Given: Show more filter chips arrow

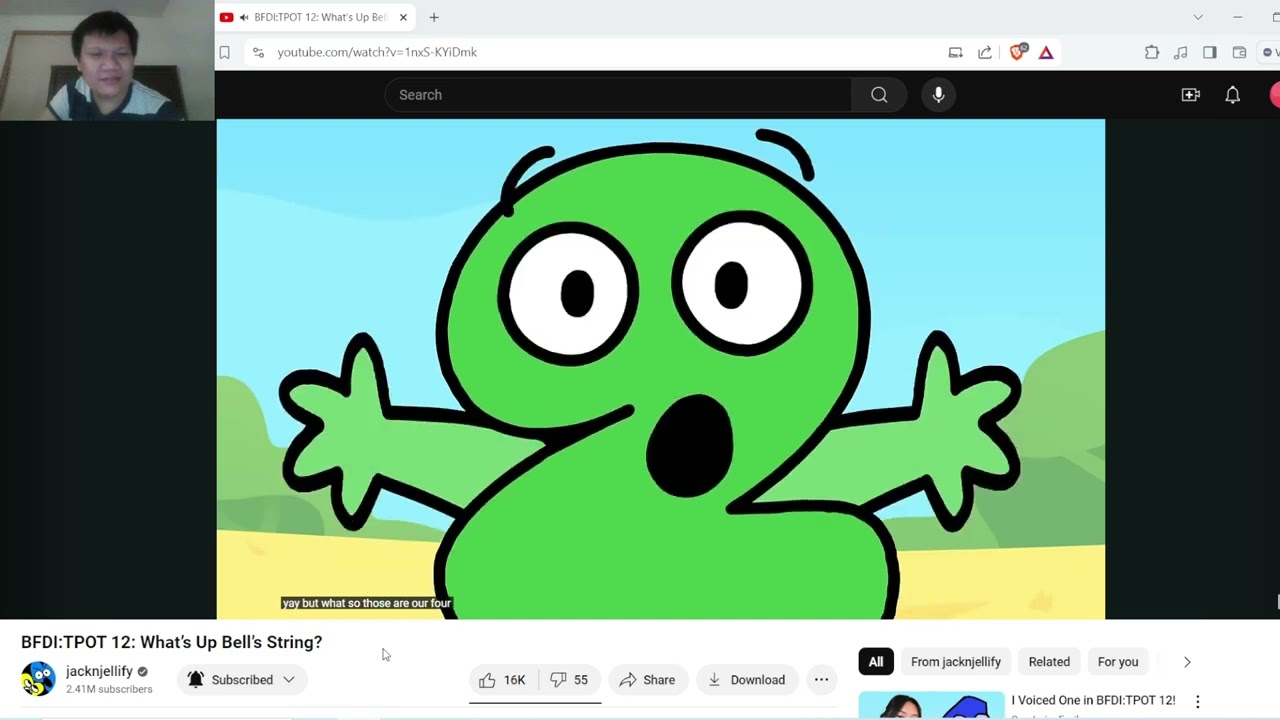Looking at the screenshot, I should tap(1187, 662).
